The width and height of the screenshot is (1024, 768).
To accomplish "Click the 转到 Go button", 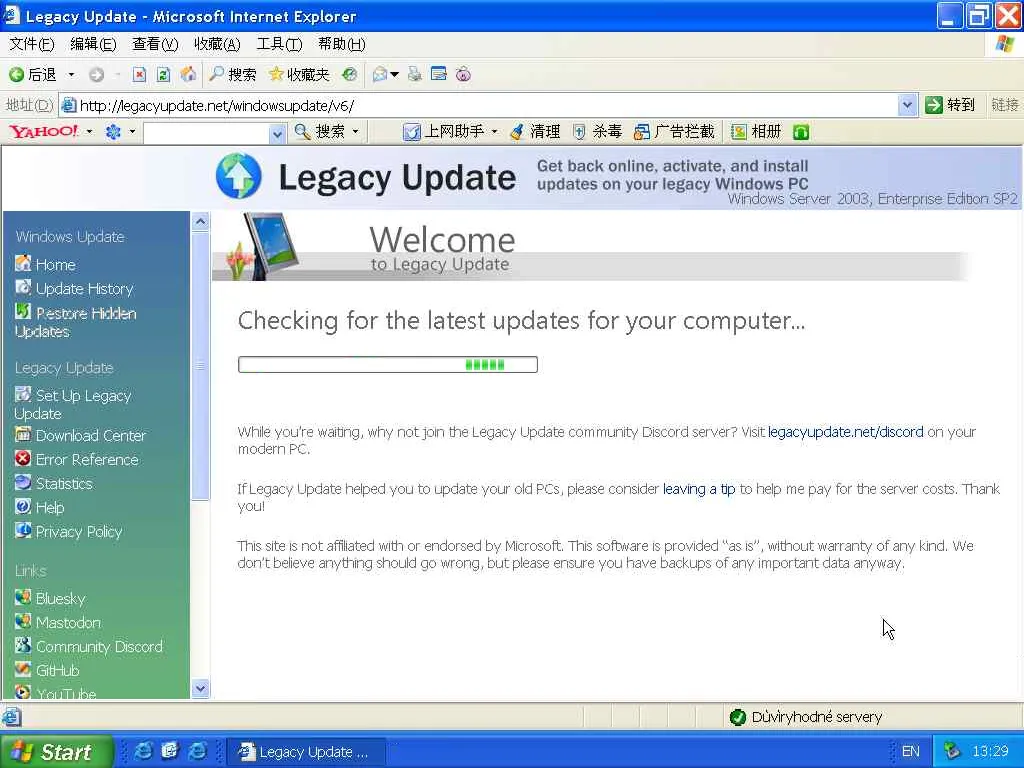I will coord(950,105).
